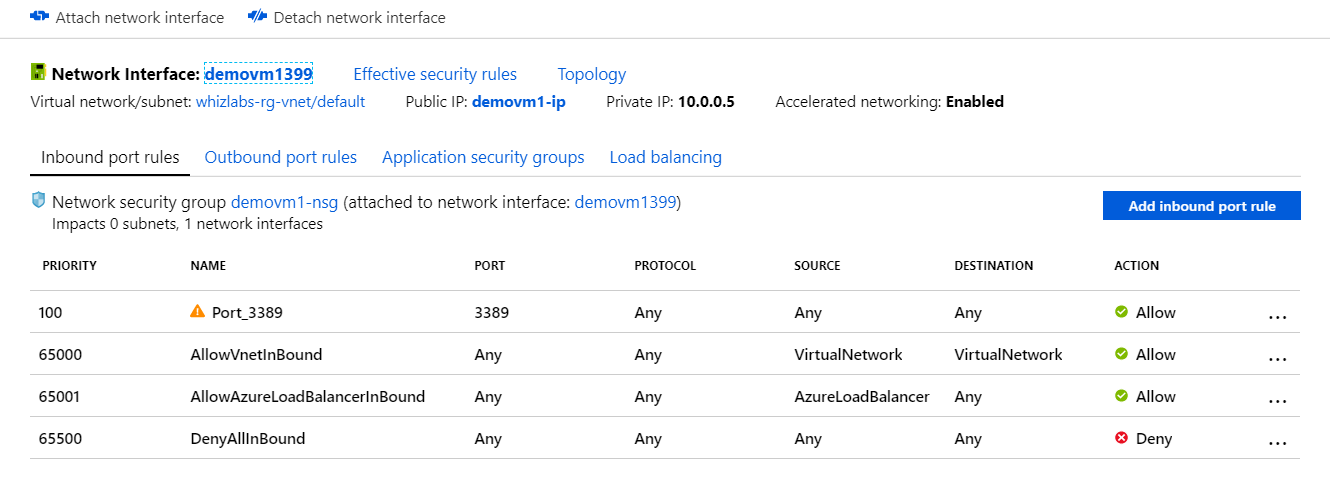Select the DenyAllInBound rule name
The height and width of the screenshot is (481, 1330).
point(248,438)
